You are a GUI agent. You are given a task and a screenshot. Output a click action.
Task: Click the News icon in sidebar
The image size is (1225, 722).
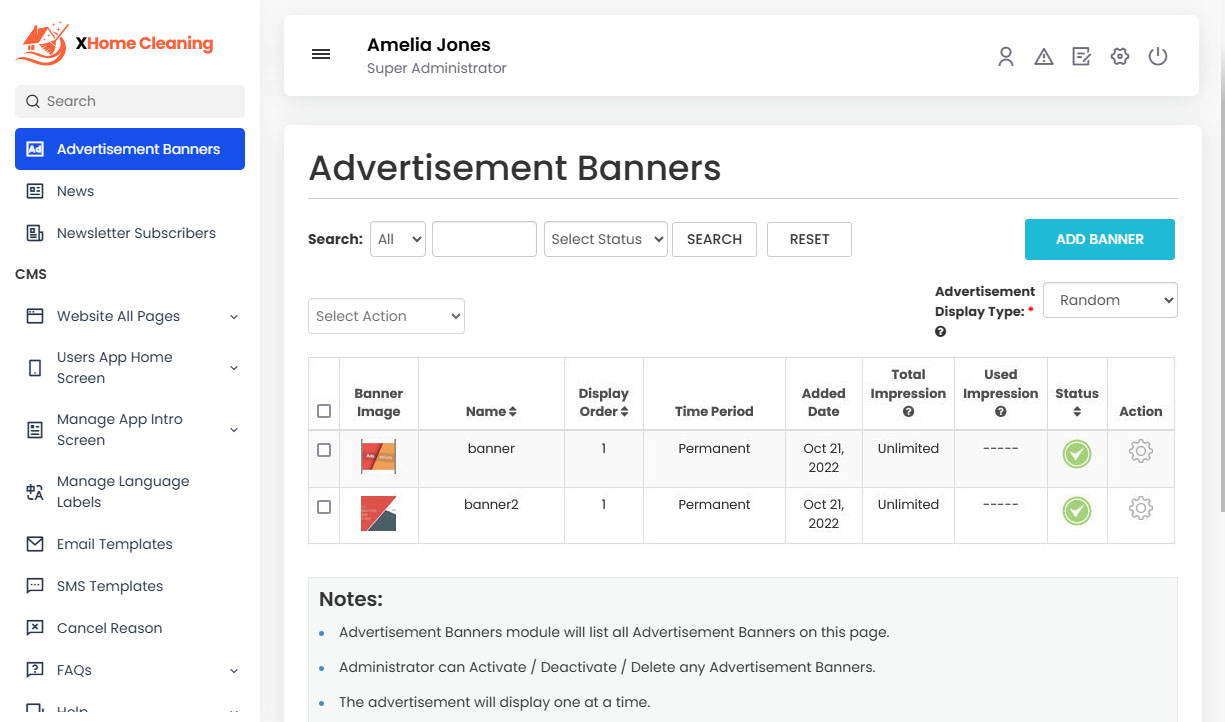[34, 191]
